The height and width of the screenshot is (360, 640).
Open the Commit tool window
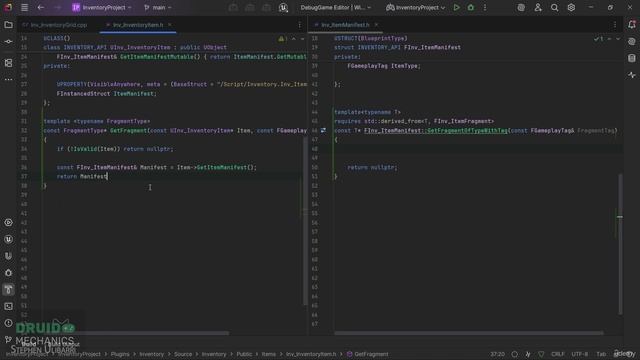pyautogui.click(x=8, y=42)
